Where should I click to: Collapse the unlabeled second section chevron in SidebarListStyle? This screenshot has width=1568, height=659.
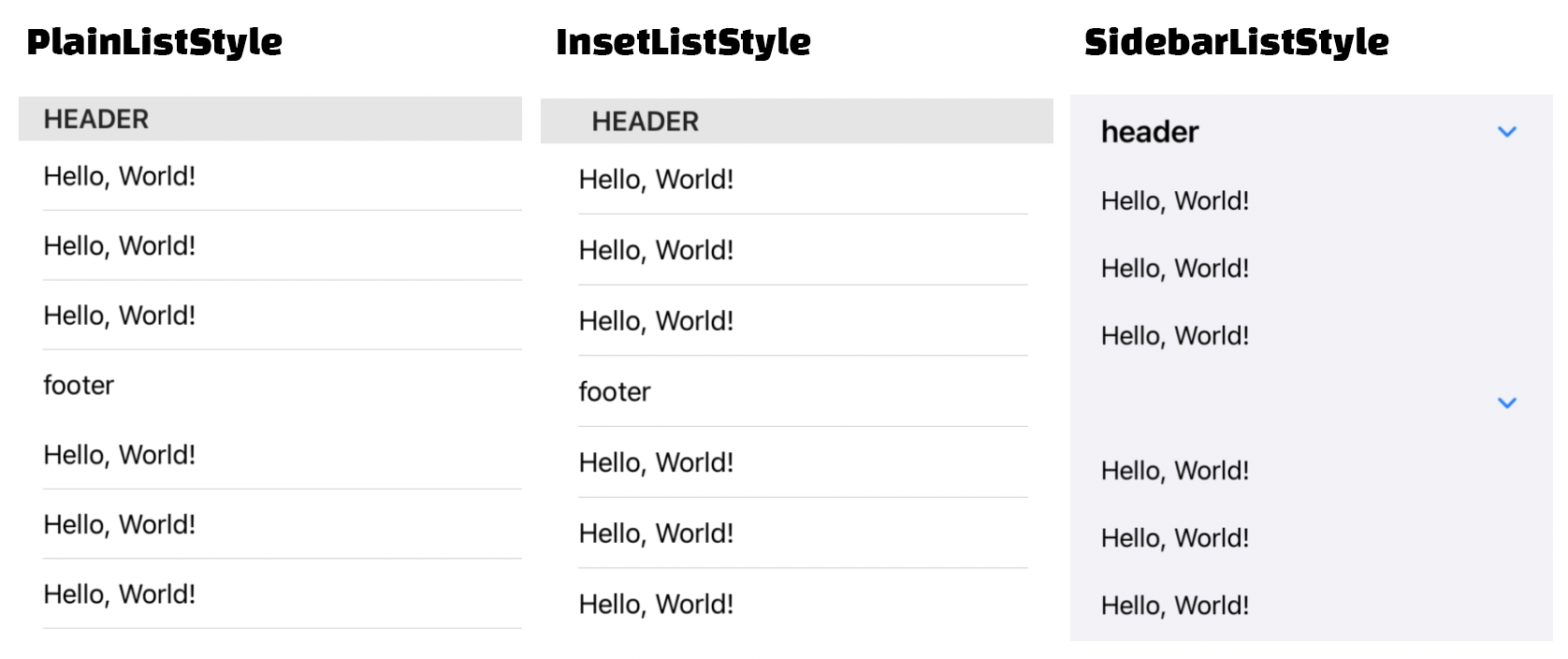(x=1506, y=403)
